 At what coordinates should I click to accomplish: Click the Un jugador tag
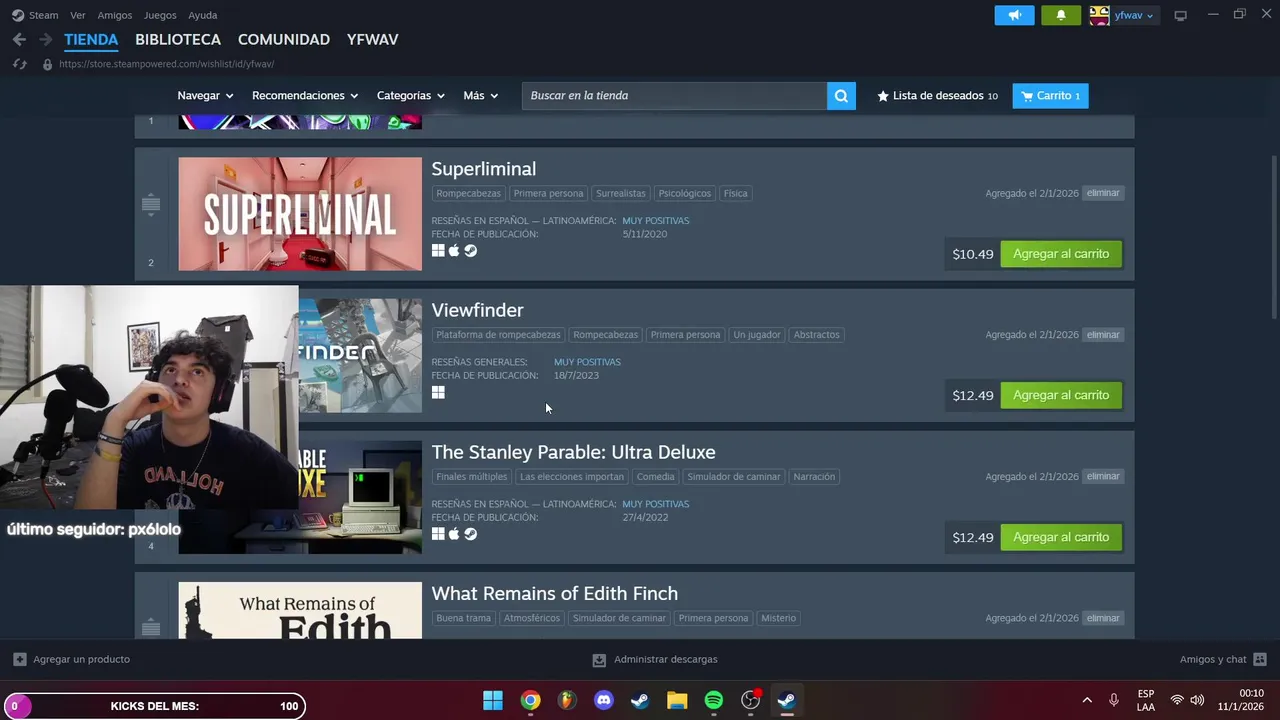[757, 335]
